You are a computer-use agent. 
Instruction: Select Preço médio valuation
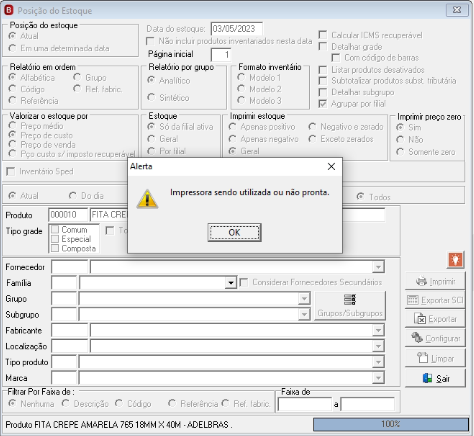(13, 126)
